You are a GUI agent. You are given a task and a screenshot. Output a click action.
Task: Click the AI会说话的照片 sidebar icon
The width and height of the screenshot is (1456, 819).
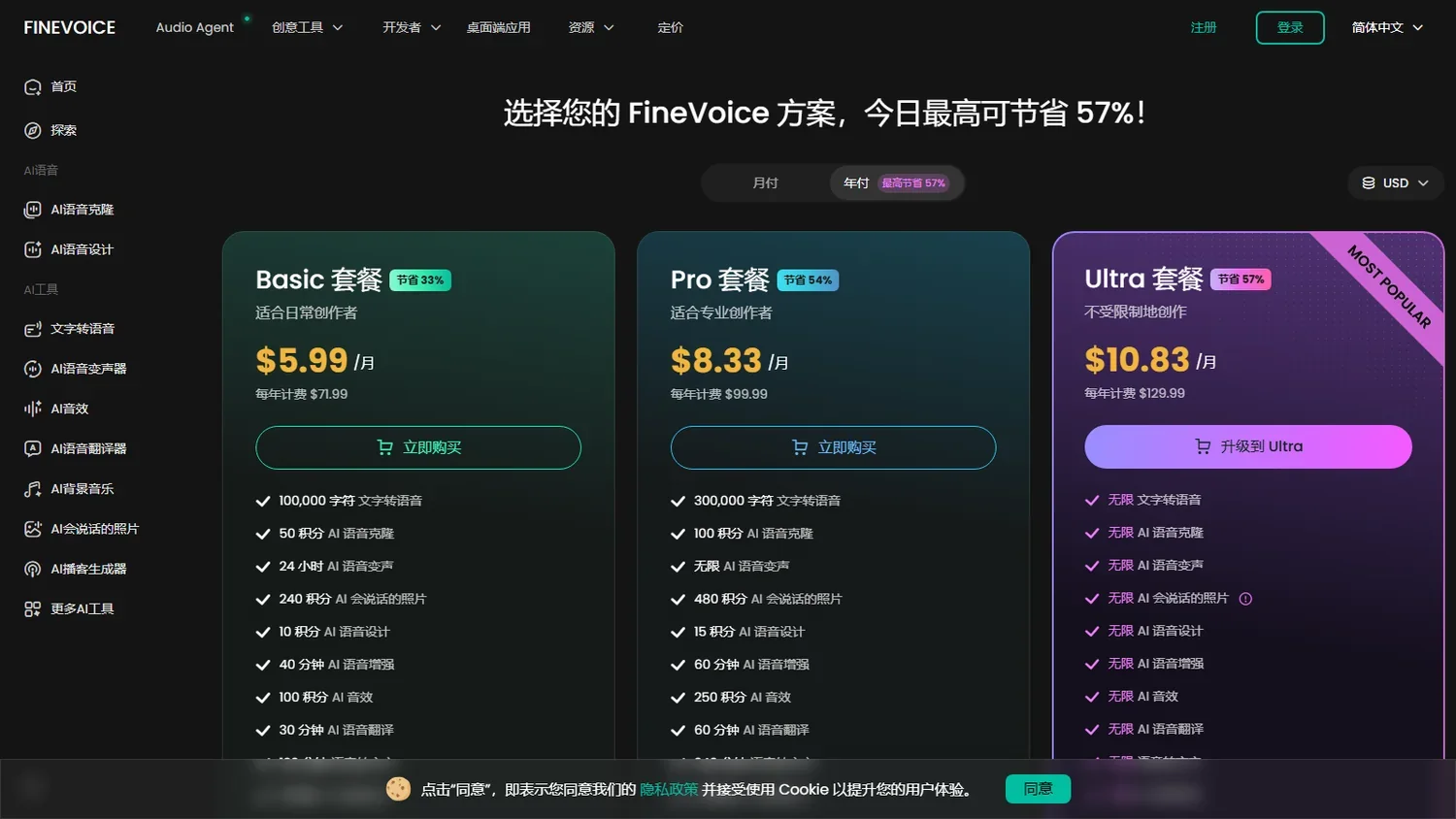pos(32,529)
